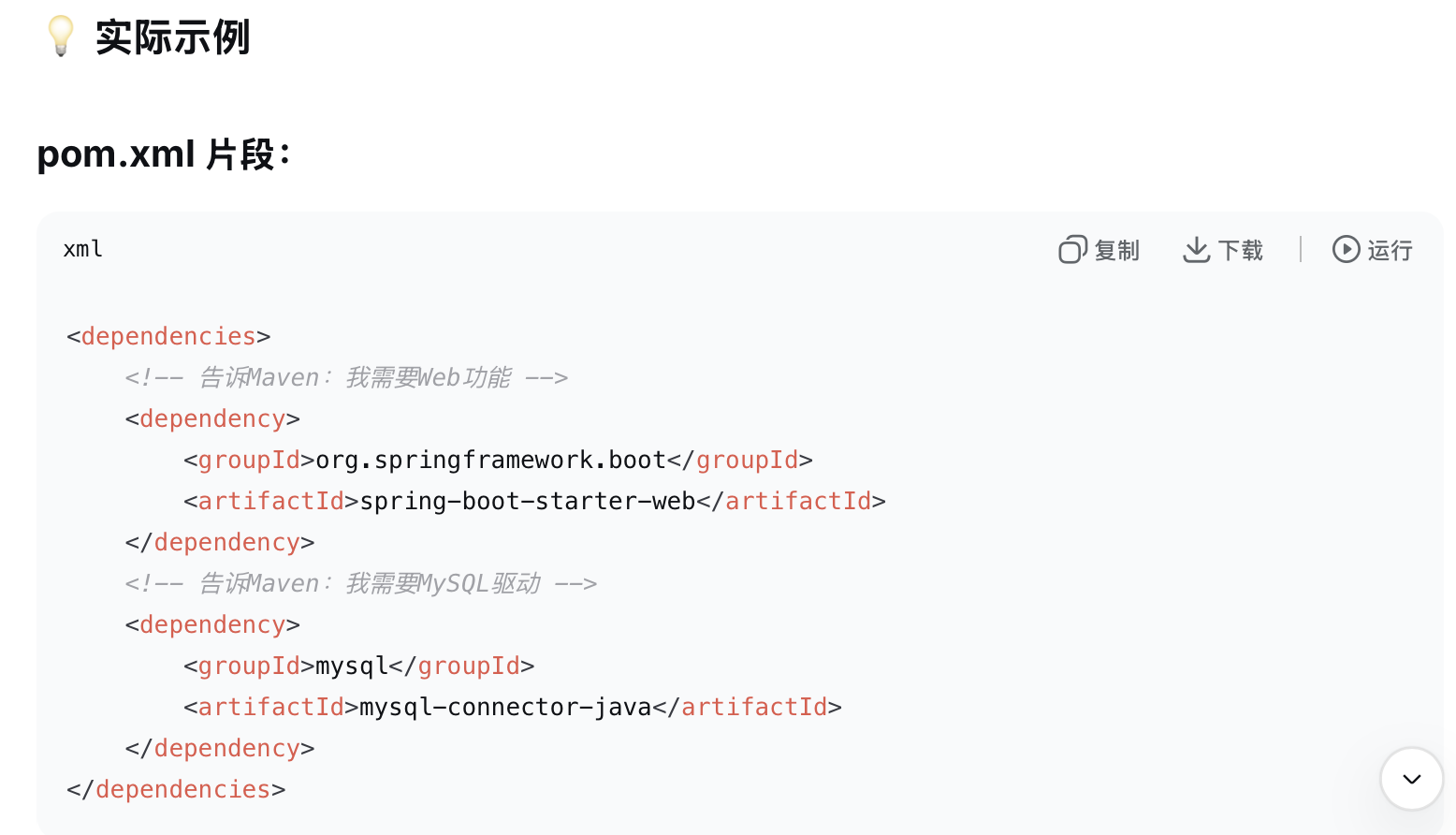
Task: Click the copy icon in code header
Action: (x=1072, y=250)
